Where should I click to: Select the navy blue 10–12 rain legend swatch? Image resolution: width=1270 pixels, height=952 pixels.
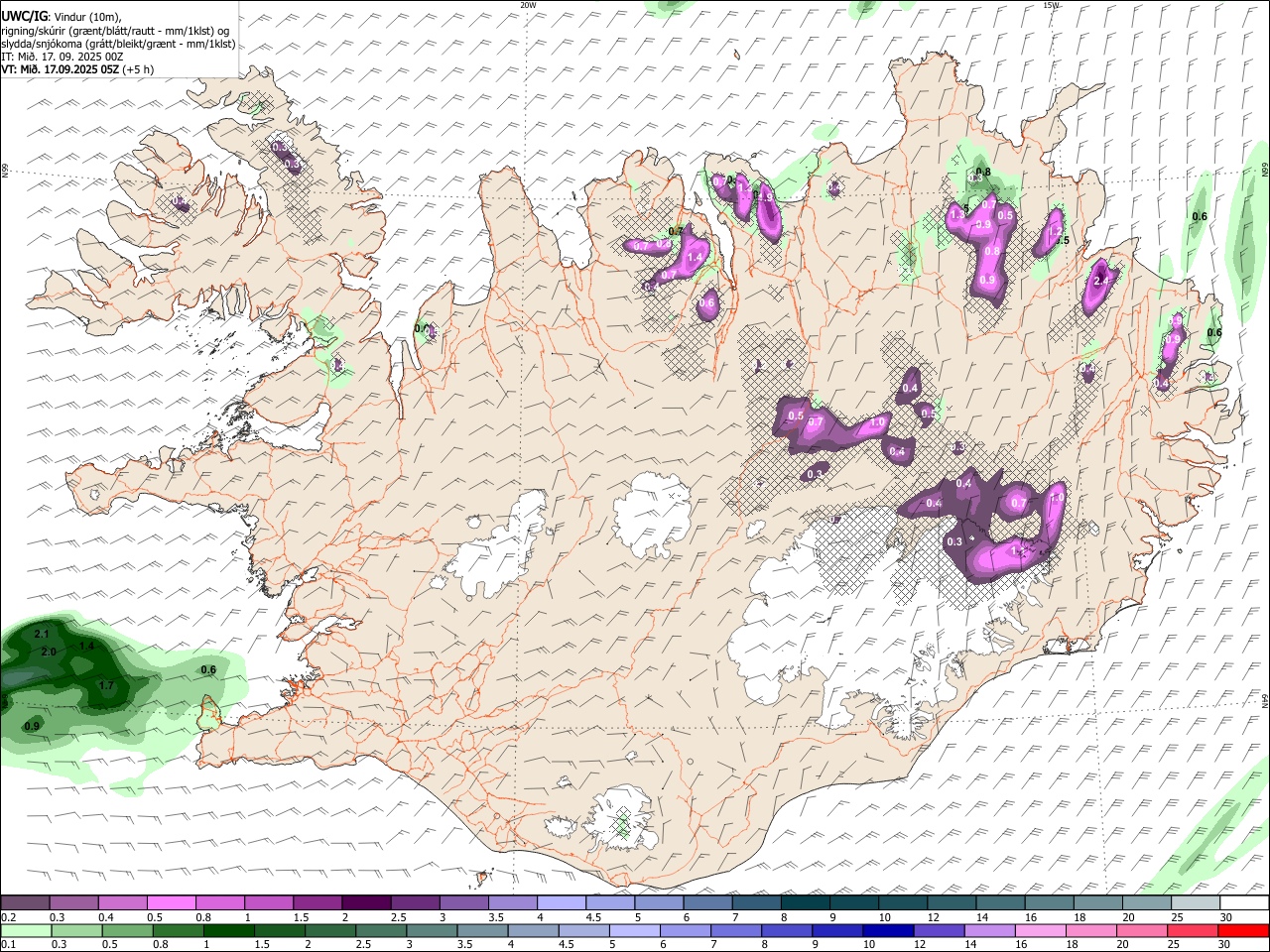[888, 931]
